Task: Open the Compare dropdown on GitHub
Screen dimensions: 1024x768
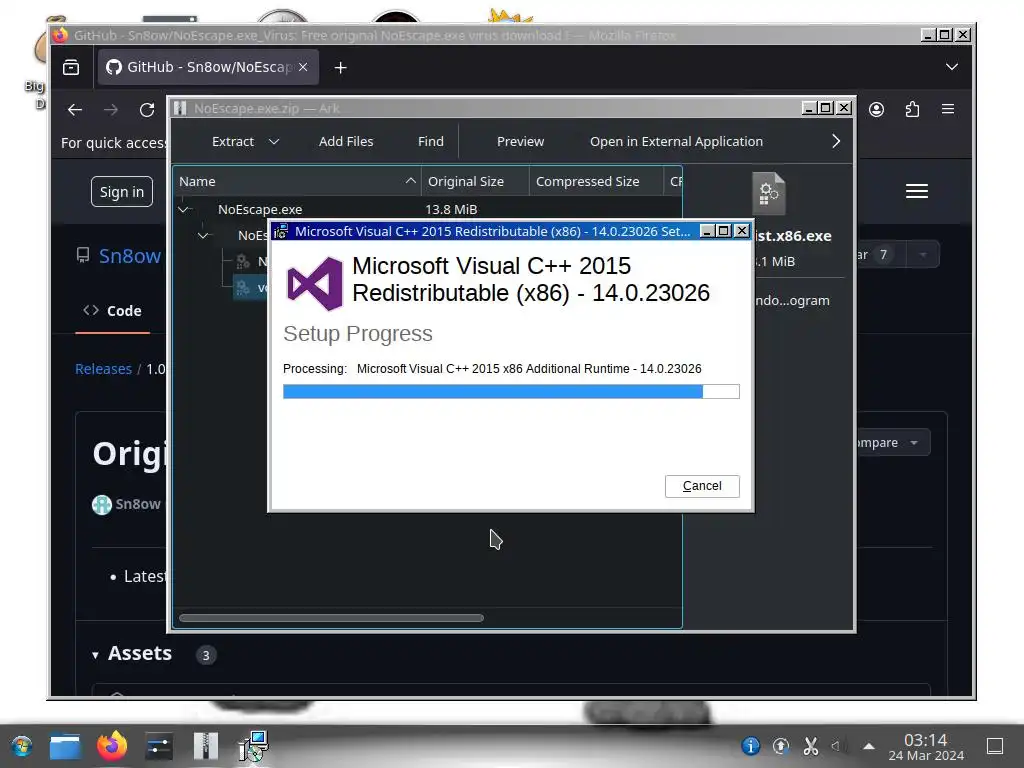Action: [893, 443]
